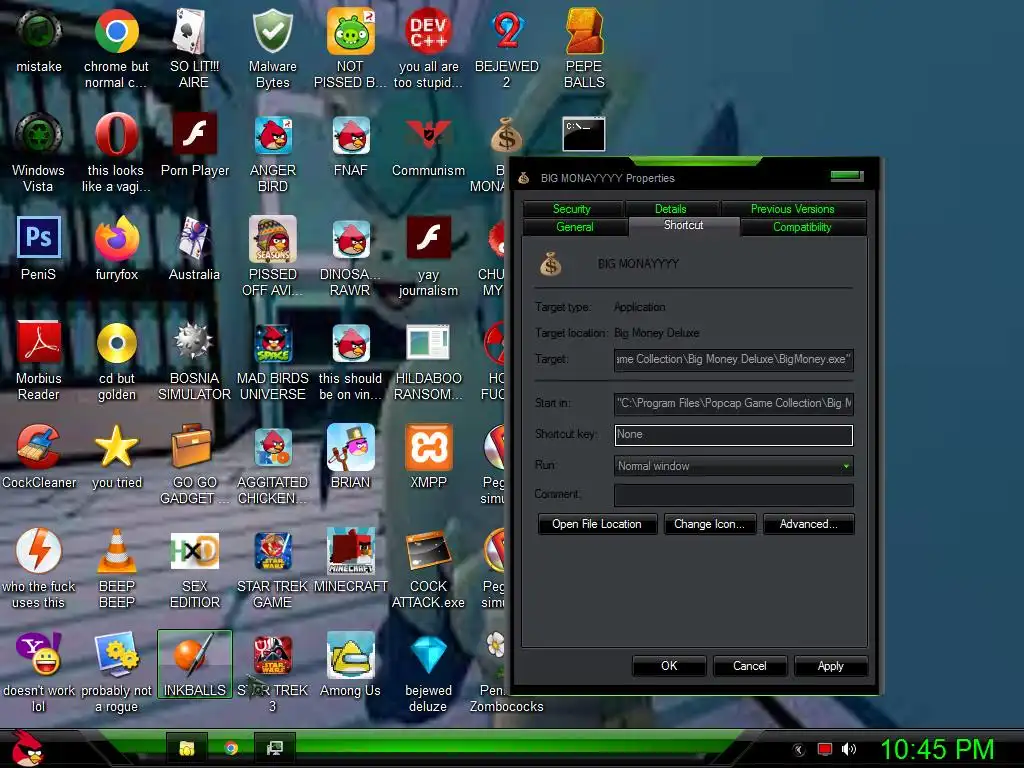This screenshot has width=1024, height=768.
Task: Click the Target path field
Action: point(733,360)
